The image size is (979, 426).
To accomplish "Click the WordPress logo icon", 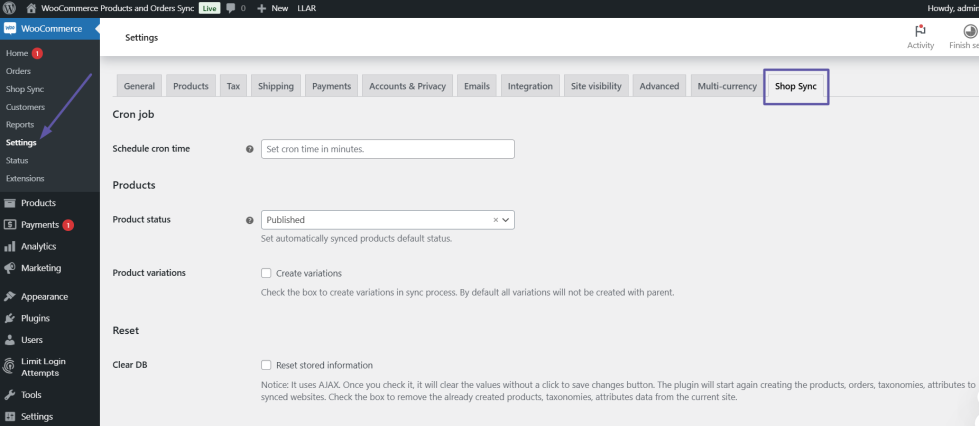I will click(x=10, y=8).
